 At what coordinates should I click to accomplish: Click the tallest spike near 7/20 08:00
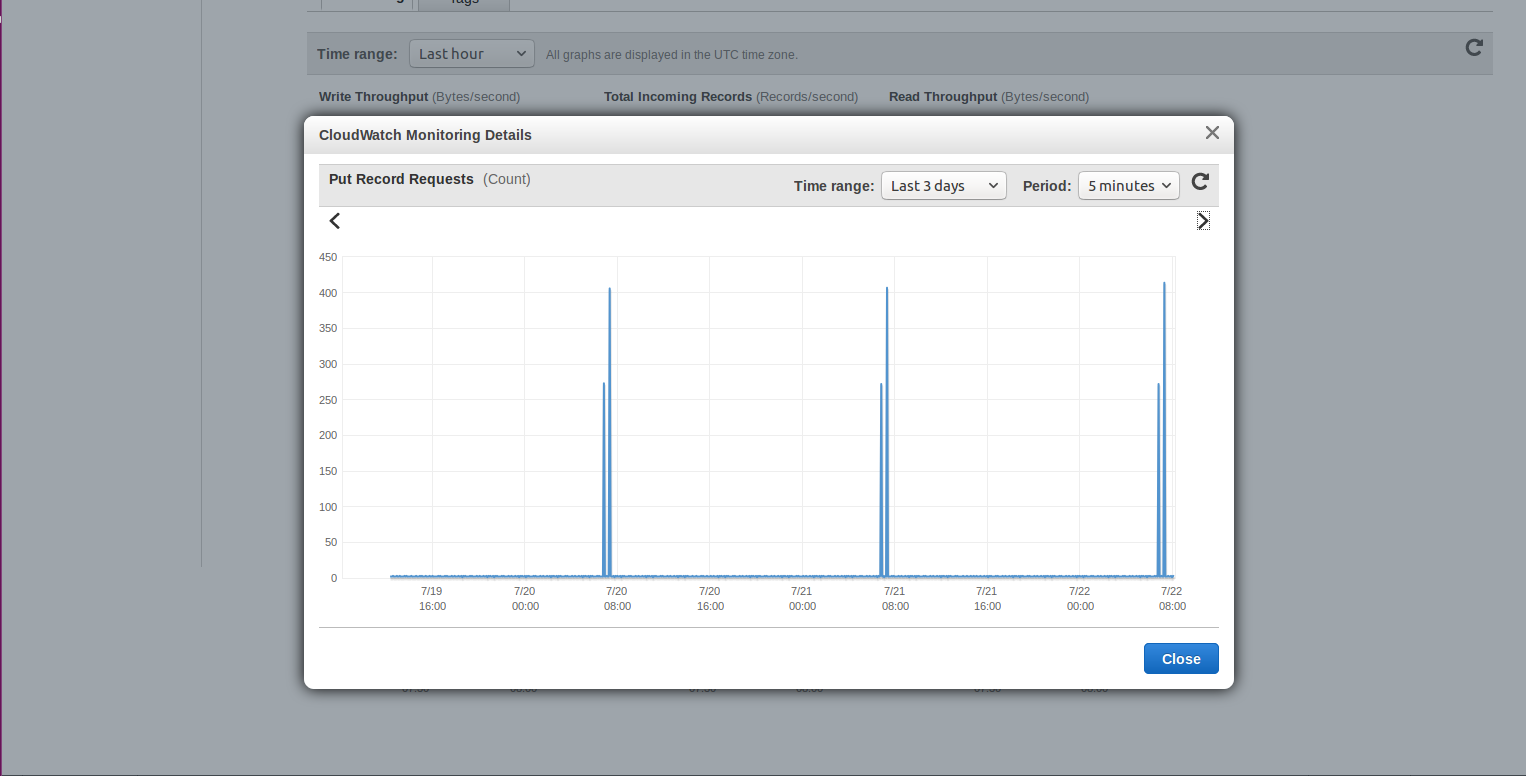(610, 290)
